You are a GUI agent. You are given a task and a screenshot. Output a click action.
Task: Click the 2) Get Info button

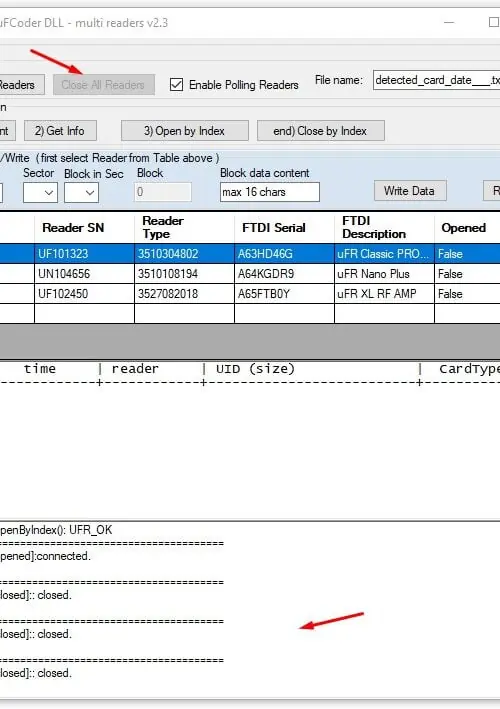pos(60,131)
